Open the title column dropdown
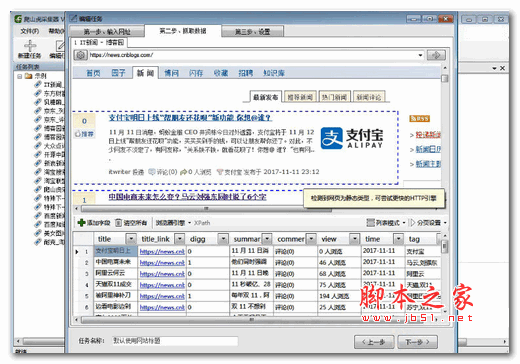 click(131, 239)
